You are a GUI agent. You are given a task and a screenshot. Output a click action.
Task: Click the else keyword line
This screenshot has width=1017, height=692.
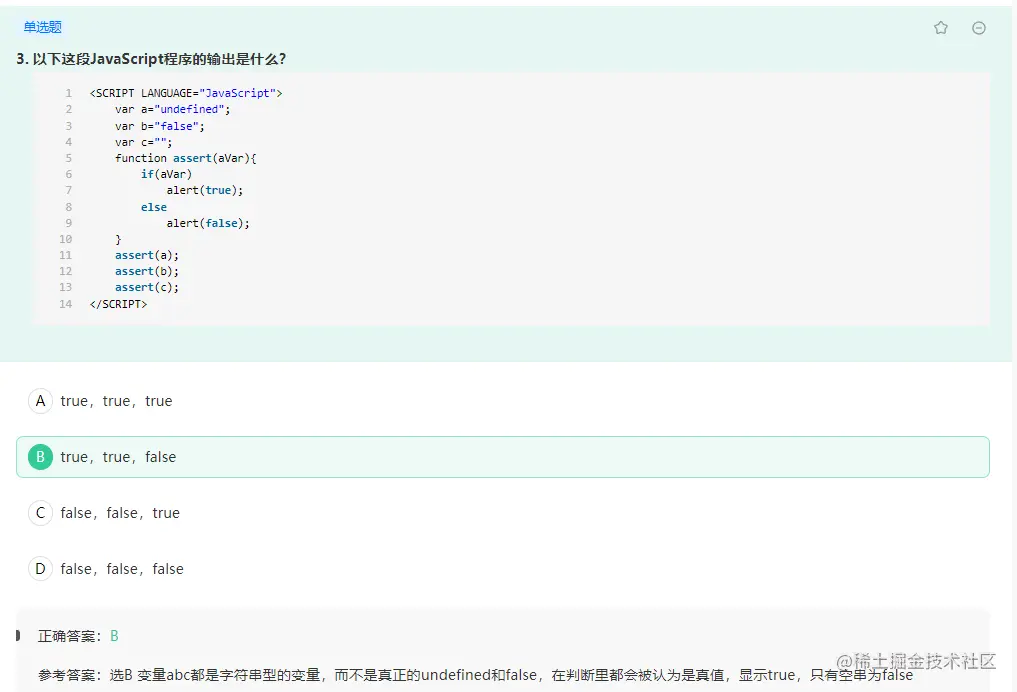pyautogui.click(x=154, y=207)
